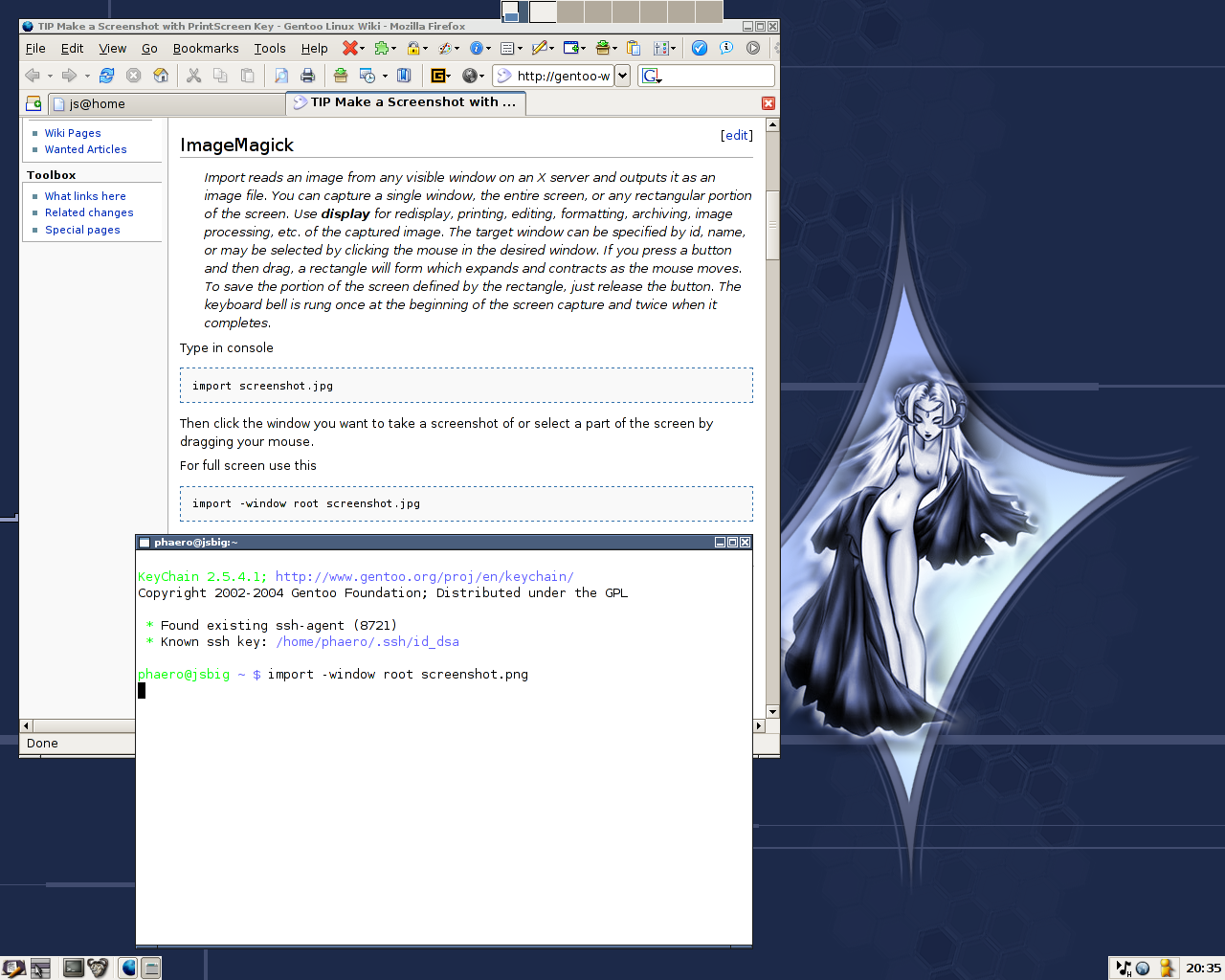
Task: Click the clipboard icon on the menu bar row
Action: (633, 48)
